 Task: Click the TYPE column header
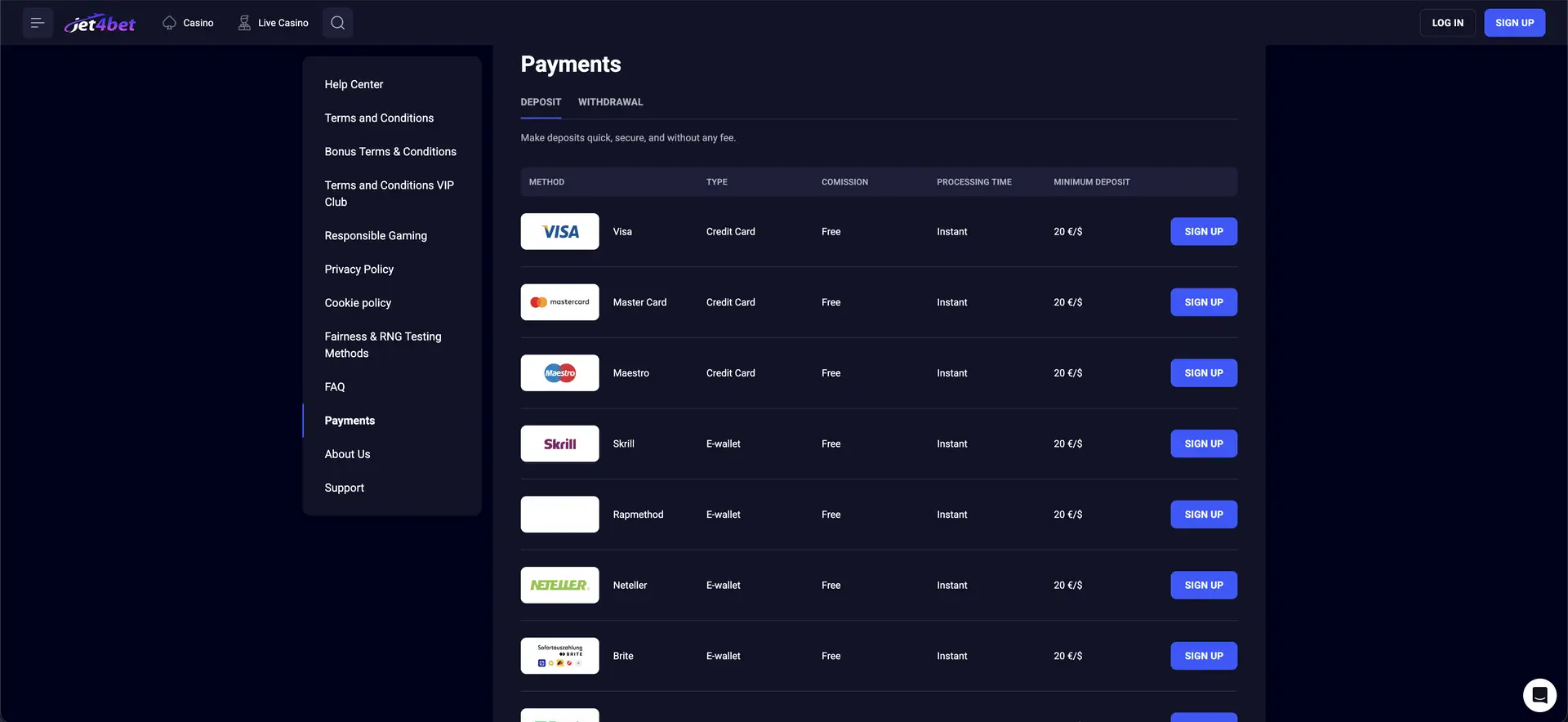(716, 182)
